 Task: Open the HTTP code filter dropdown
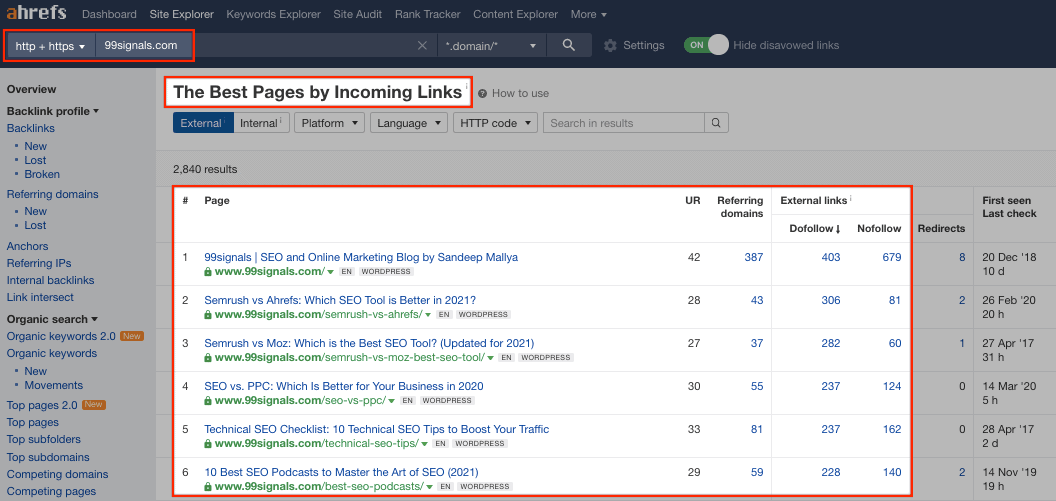pyautogui.click(x=495, y=123)
